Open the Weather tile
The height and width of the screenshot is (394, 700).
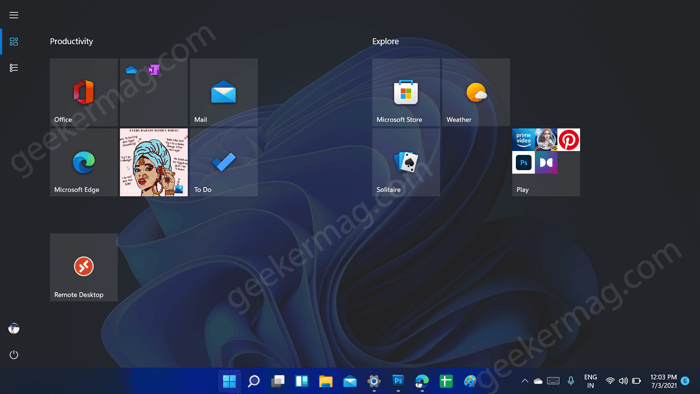pyautogui.click(x=476, y=92)
